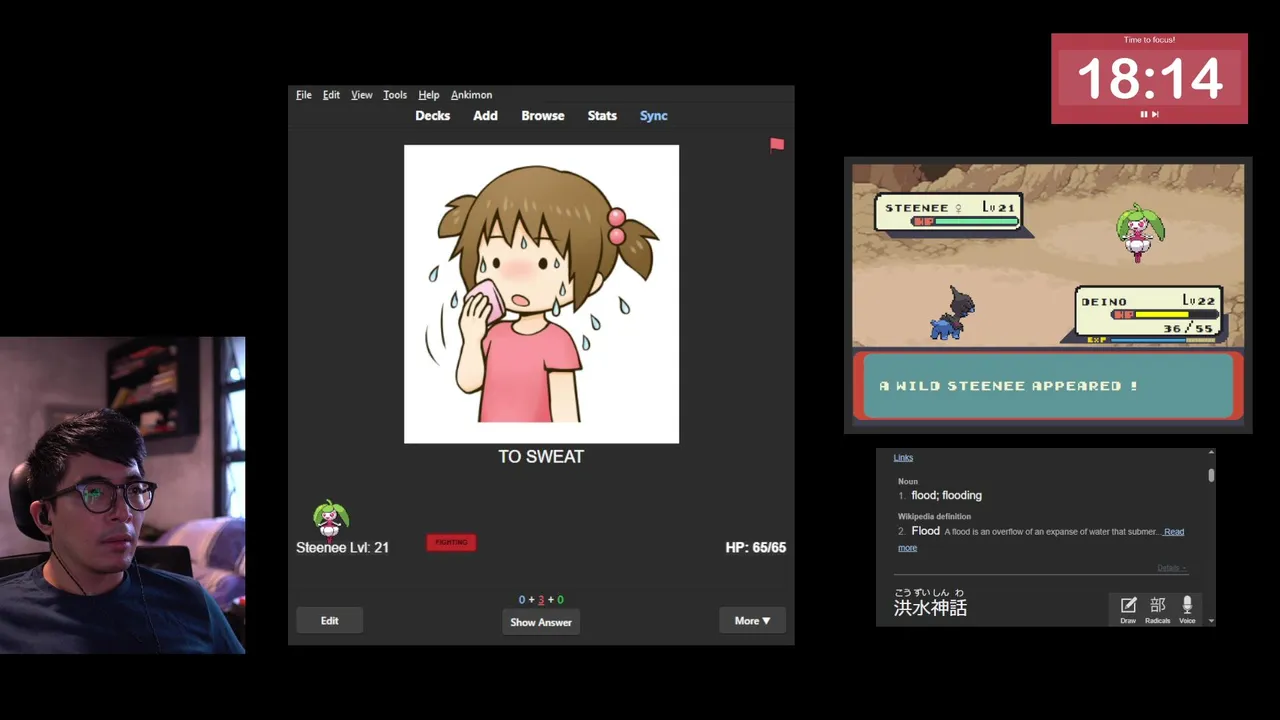Open the Add card dialog
Viewport: 1280px width, 720px height.
pyautogui.click(x=485, y=116)
